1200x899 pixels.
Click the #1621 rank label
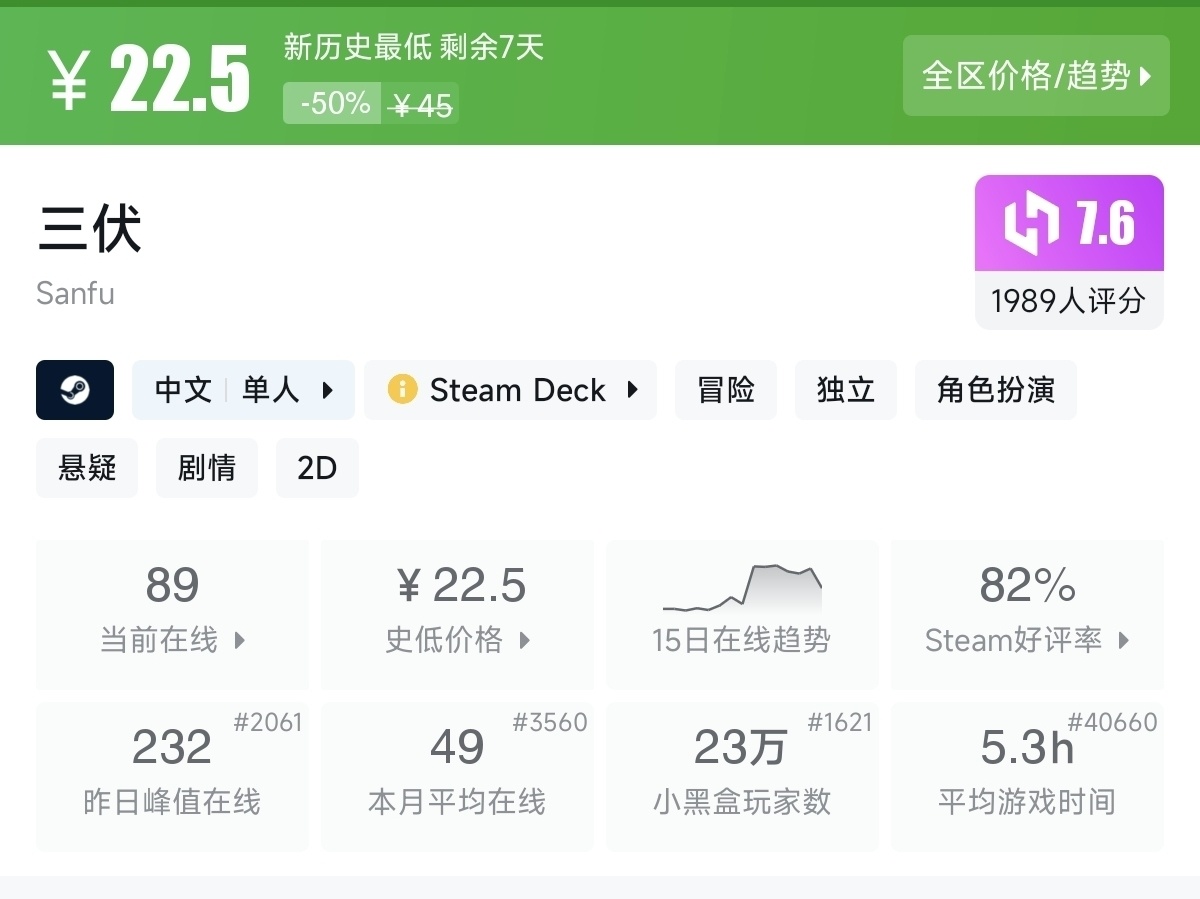click(840, 722)
